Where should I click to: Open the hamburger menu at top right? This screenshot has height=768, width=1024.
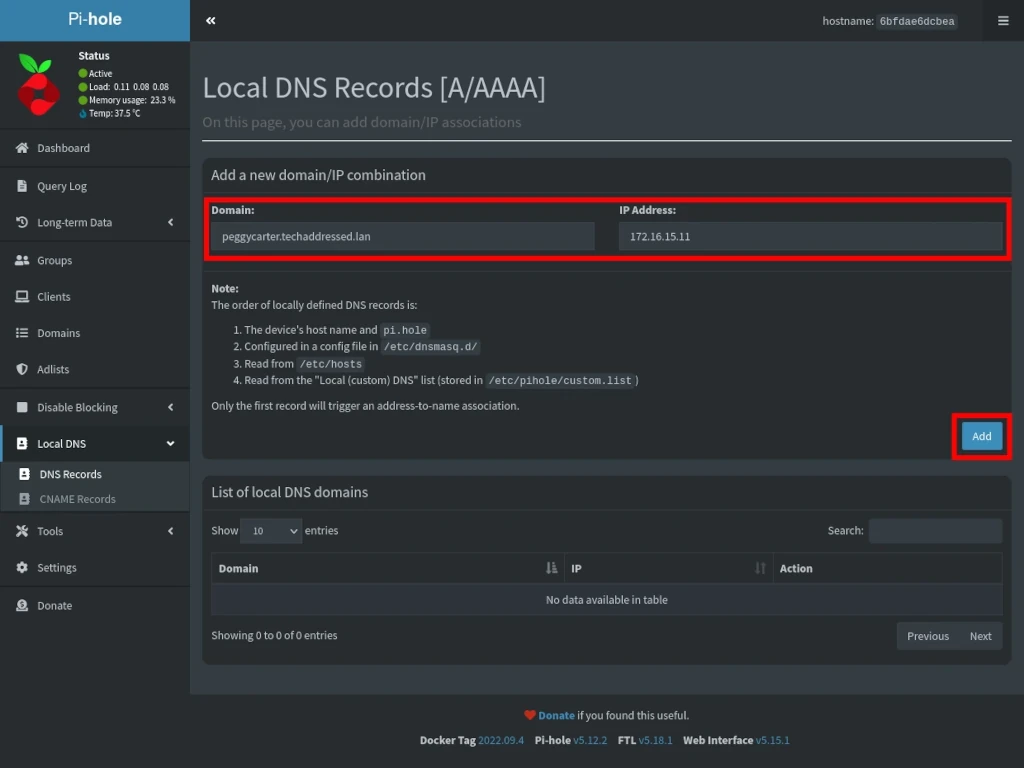1003,21
